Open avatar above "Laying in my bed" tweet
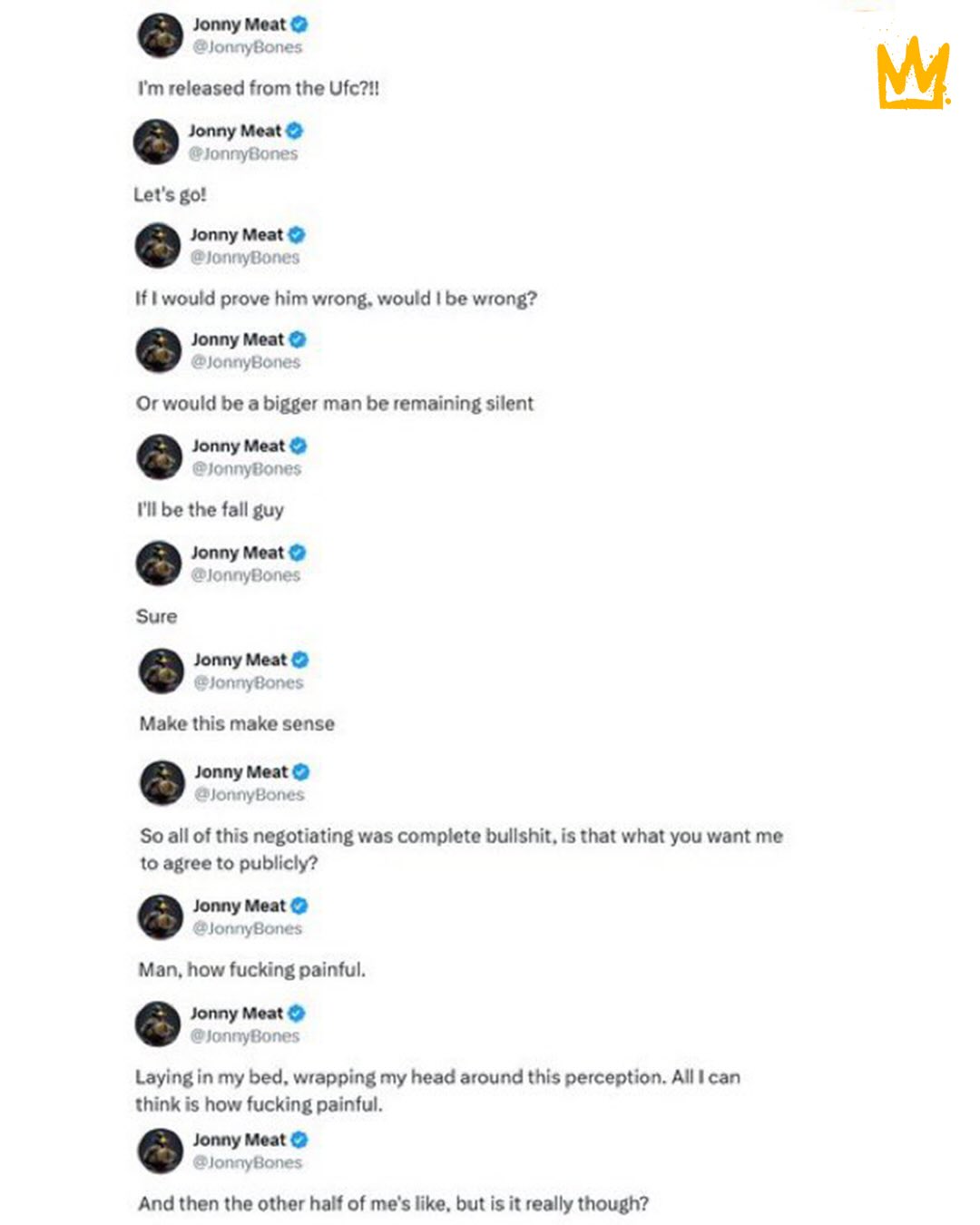980x1225 pixels. click(158, 1024)
